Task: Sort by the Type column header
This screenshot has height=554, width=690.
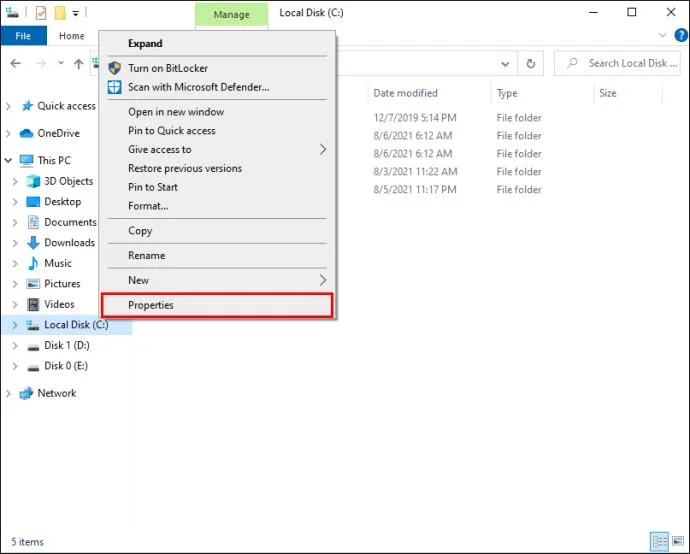Action: pos(542,93)
